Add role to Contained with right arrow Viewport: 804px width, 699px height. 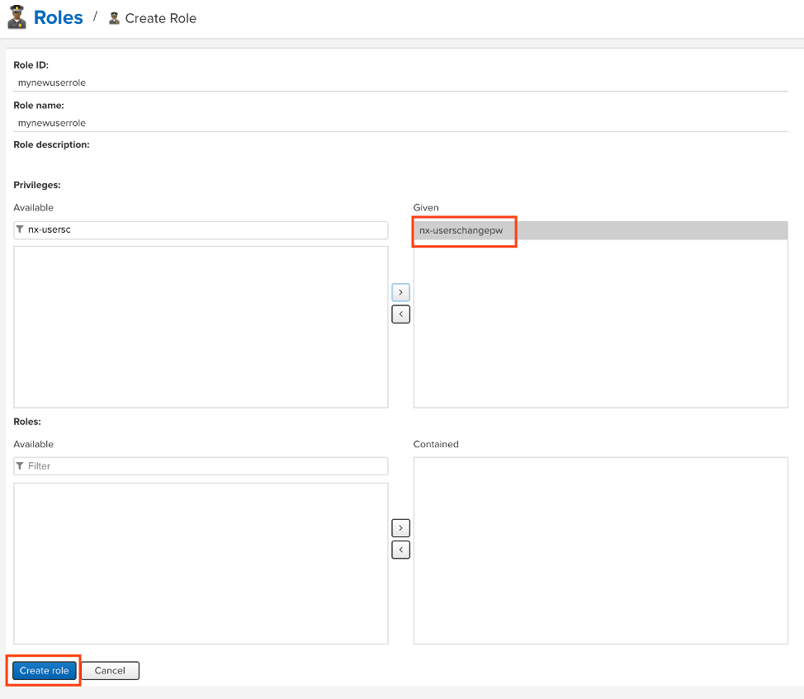coord(400,528)
